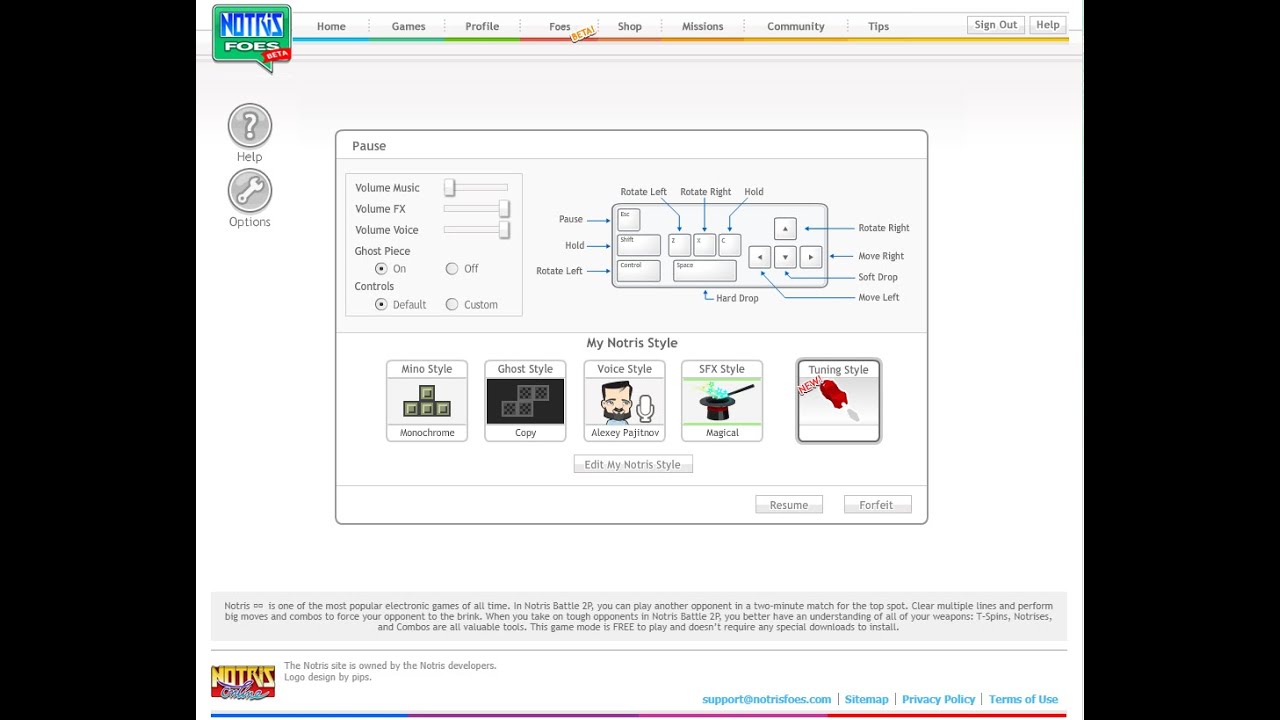Image resolution: width=1280 pixels, height=720 pixels.
Task: Open the Profile menu
Action: (x=482, y=26)
